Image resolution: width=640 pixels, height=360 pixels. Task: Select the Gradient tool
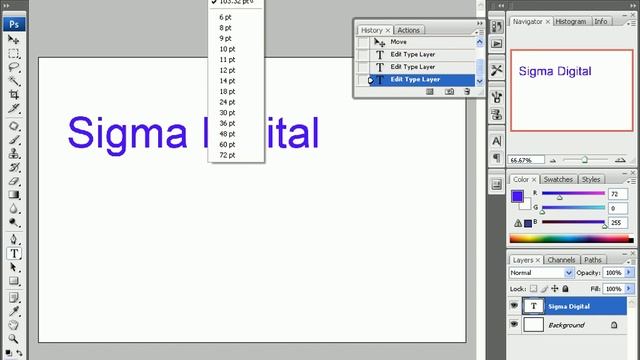13,195
